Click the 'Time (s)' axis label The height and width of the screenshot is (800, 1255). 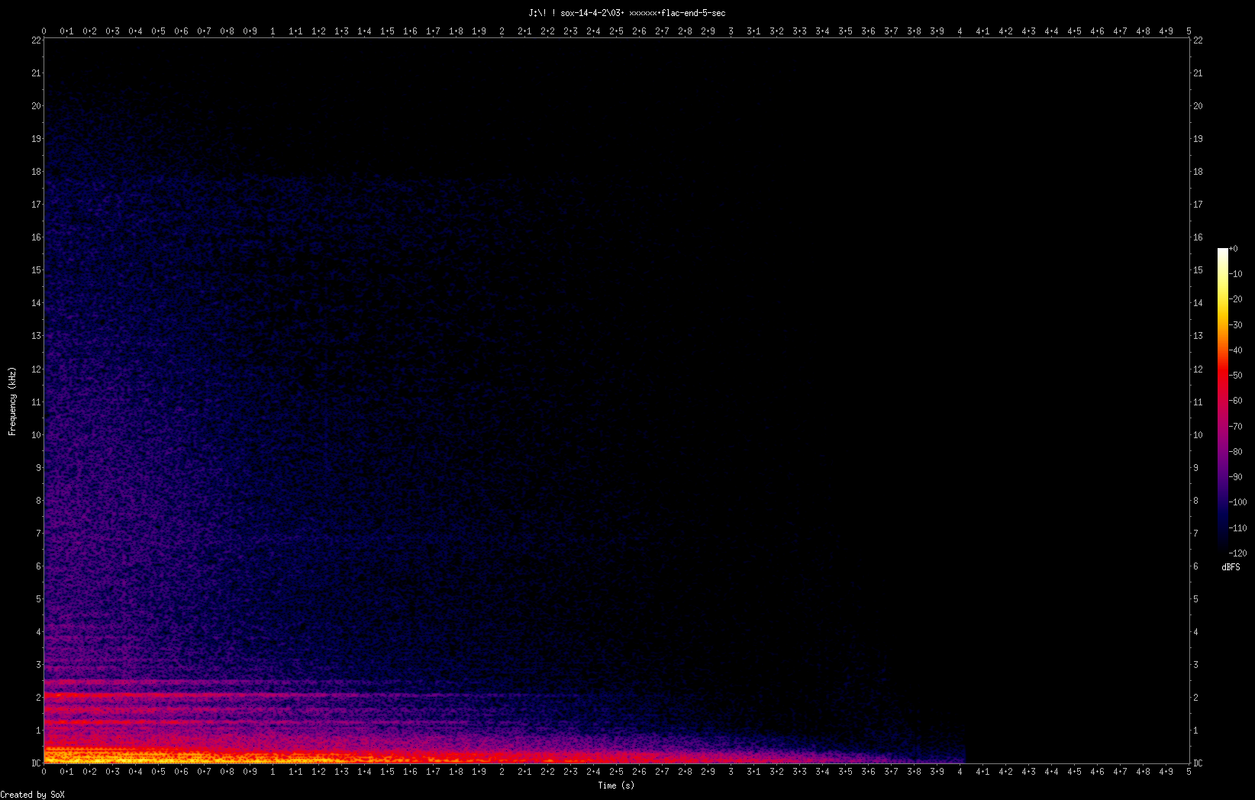(616, 785)
